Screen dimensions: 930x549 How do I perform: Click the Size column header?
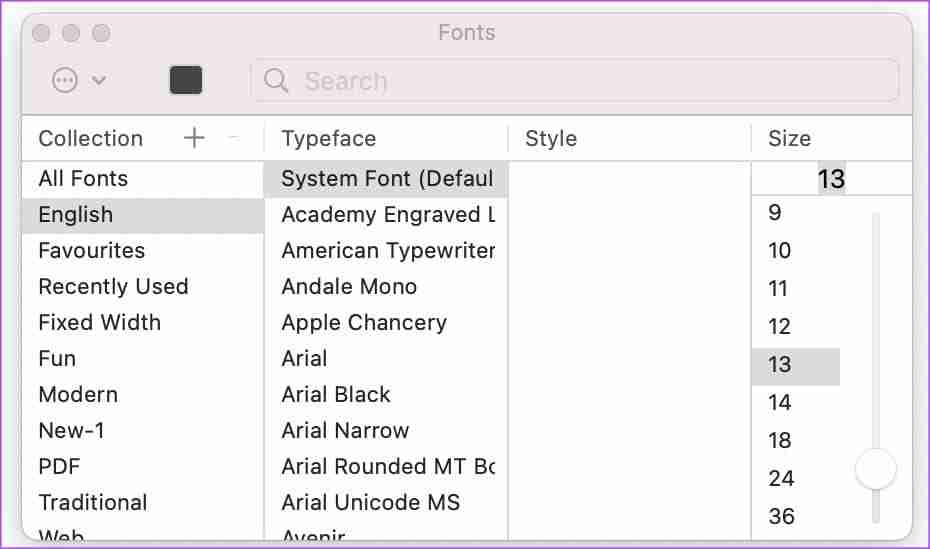pyautogui.click(x=789, y=139)
